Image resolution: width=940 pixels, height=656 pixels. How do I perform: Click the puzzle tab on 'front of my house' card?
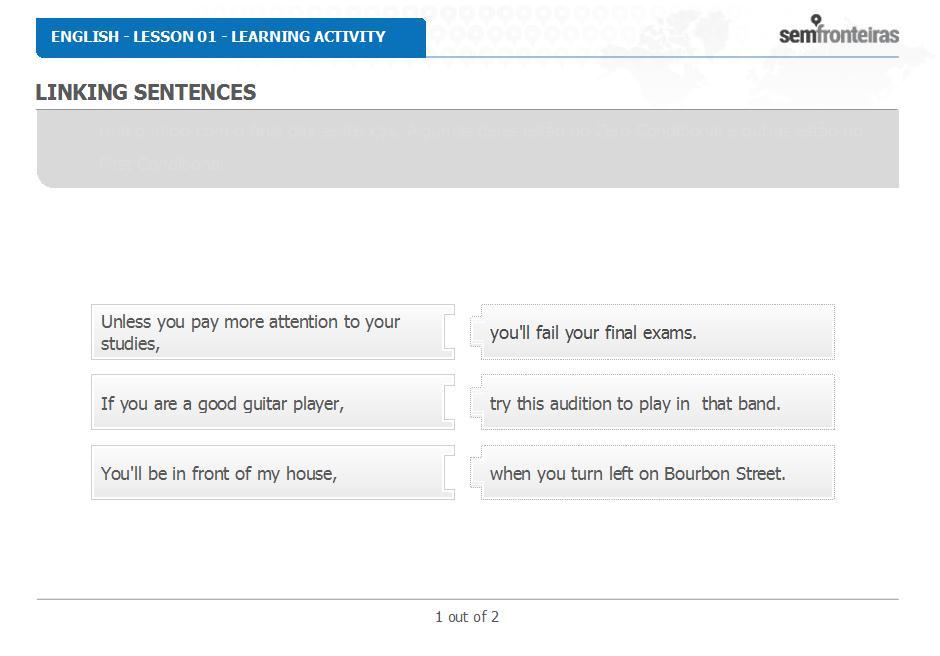point(449,473)
